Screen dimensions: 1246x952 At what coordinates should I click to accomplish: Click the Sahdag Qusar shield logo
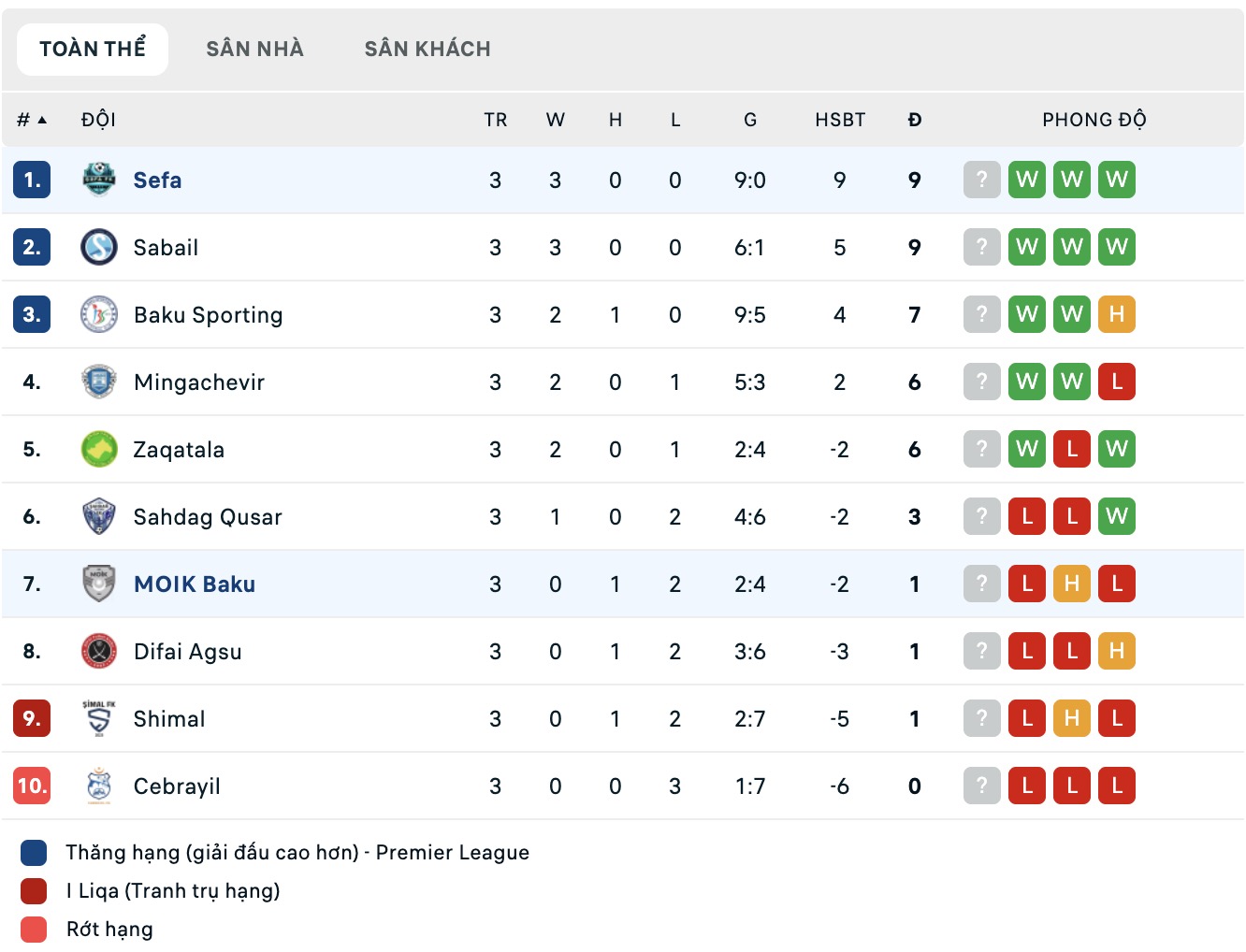[98, 516]
